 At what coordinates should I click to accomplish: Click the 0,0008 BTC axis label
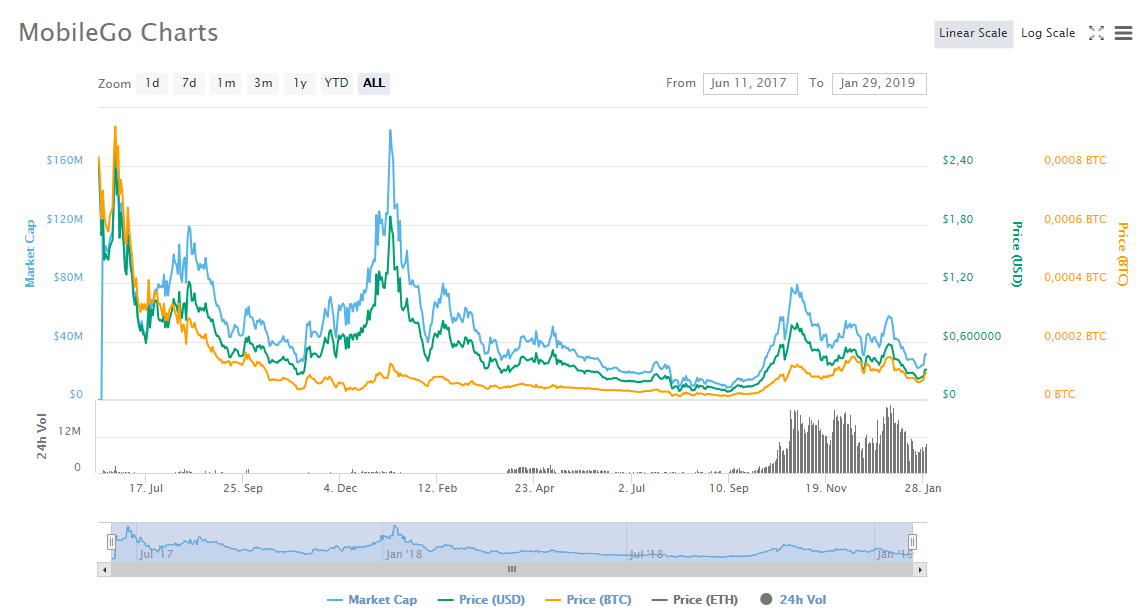click(1075, 160)
